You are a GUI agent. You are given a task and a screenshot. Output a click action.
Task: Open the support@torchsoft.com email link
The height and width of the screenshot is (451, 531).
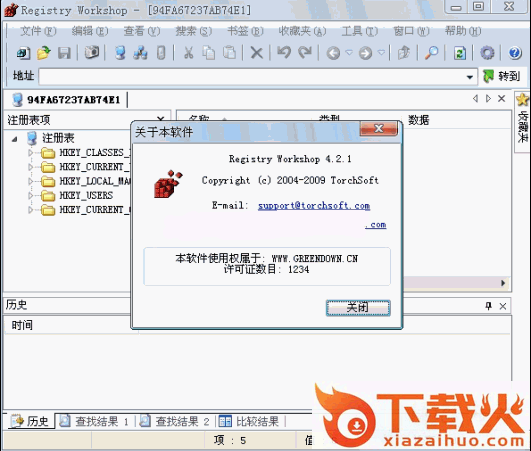(314, 206)
